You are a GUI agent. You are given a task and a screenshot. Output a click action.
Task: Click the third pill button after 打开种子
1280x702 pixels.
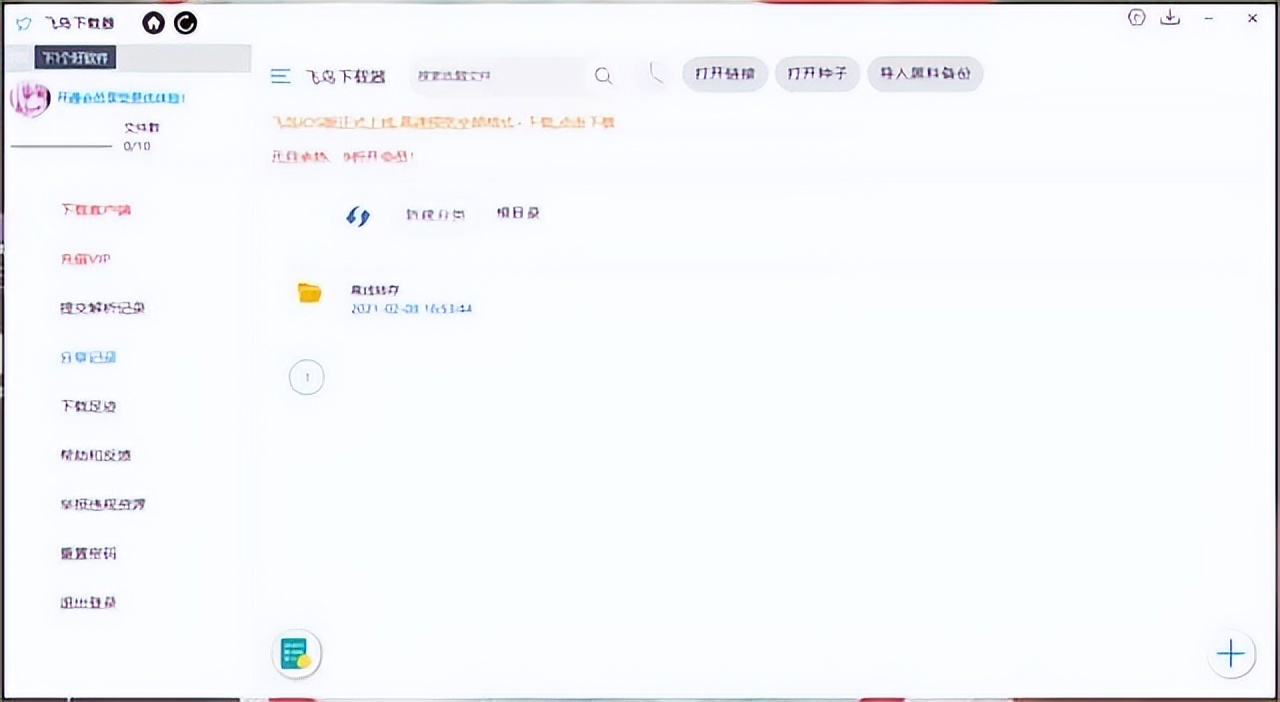point(925,74)
